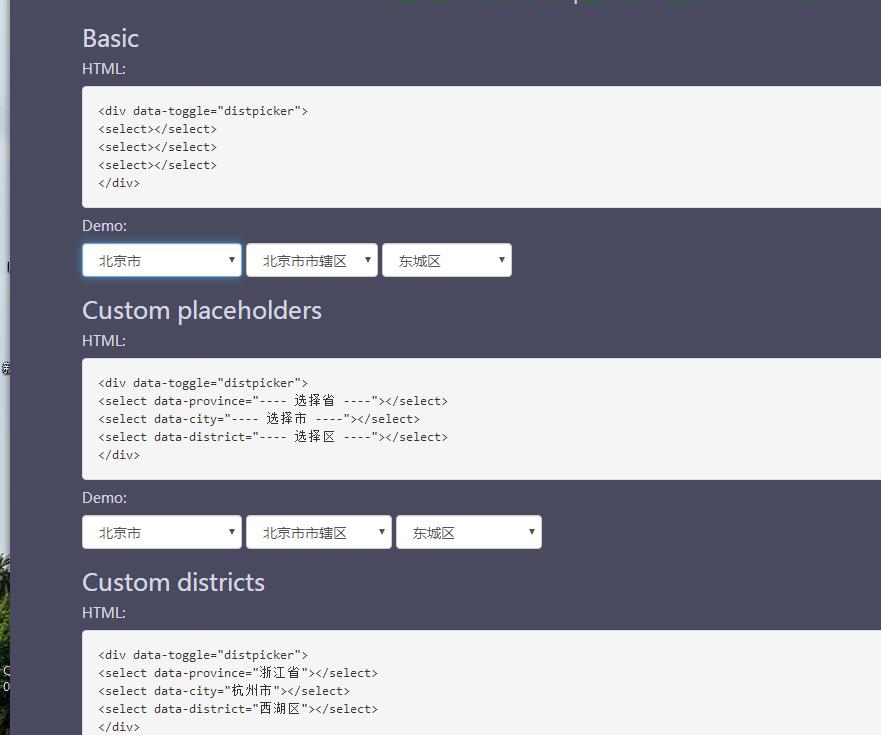Click the data-province 选择省 code line
Image resolution: width=881 pixels, height=735 pixels.
click(x=273, y=401)
